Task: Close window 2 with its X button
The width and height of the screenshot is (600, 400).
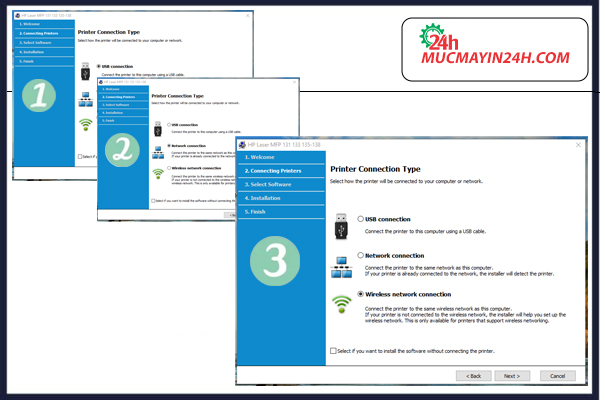Action: click(x=294, y=82)
